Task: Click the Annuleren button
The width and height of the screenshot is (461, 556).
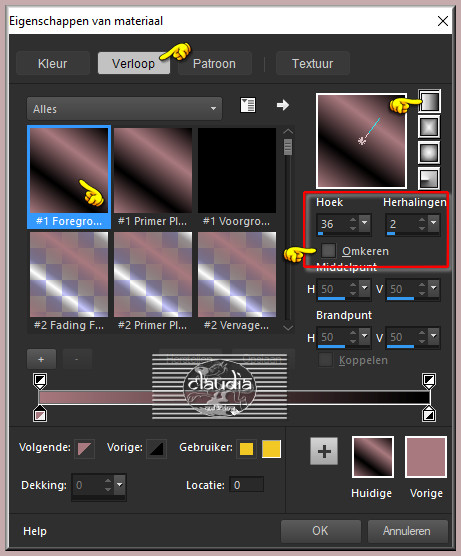Action: (407, 531)
